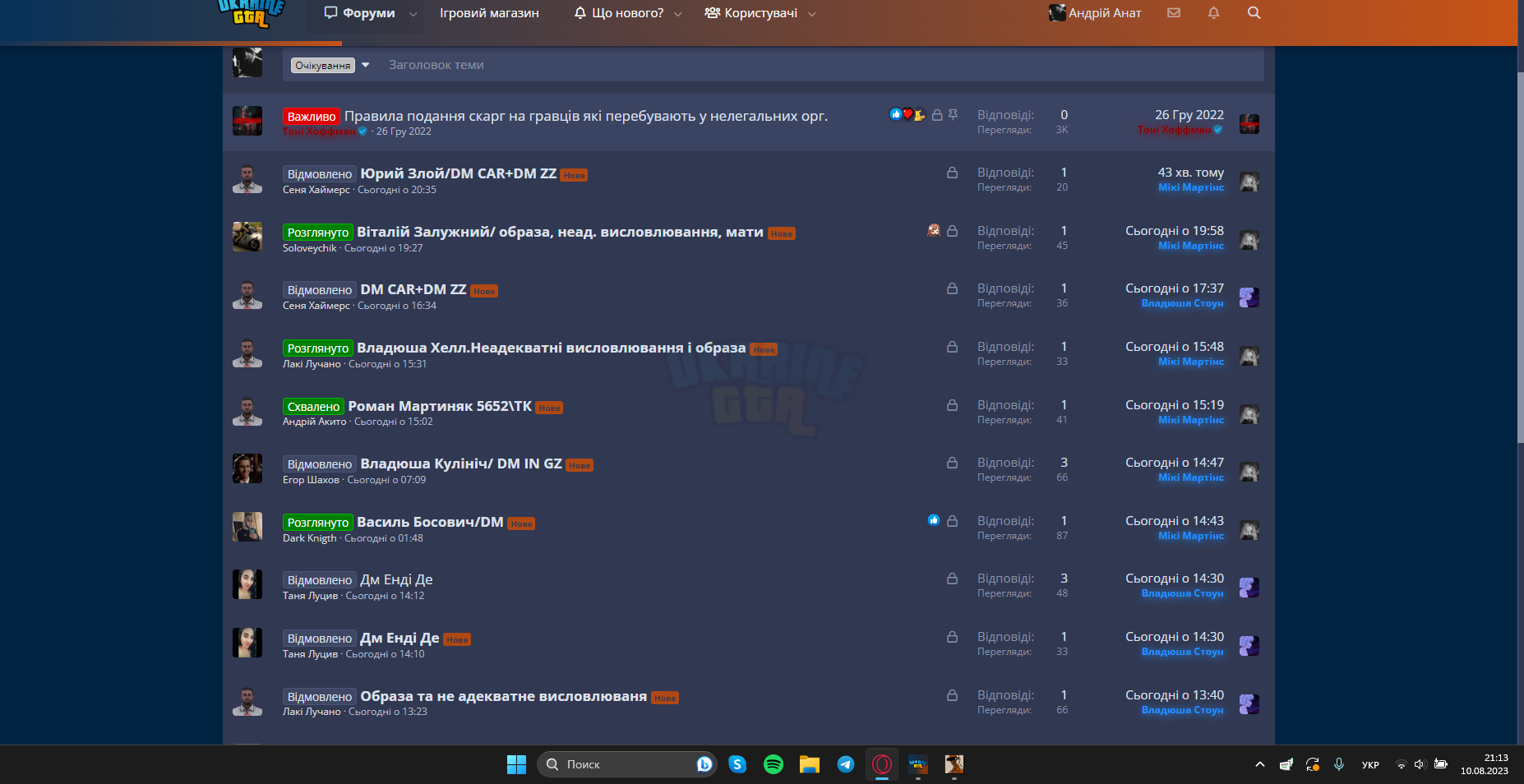
Task: Open the Opera browser taskbar icon
Action: tap(882, 764)
